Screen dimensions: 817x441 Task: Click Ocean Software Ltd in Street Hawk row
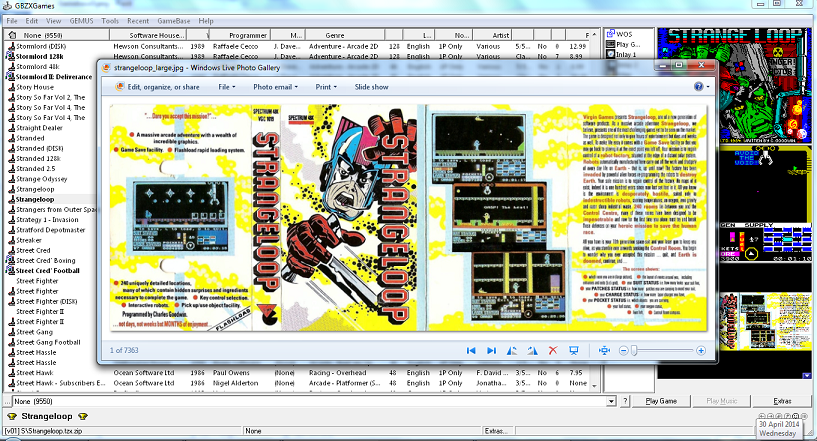[144, 373]
